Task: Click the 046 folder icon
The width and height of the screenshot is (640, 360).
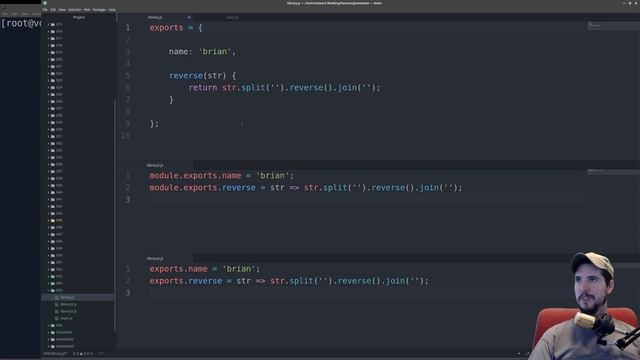Action: [x=53, y=227]
